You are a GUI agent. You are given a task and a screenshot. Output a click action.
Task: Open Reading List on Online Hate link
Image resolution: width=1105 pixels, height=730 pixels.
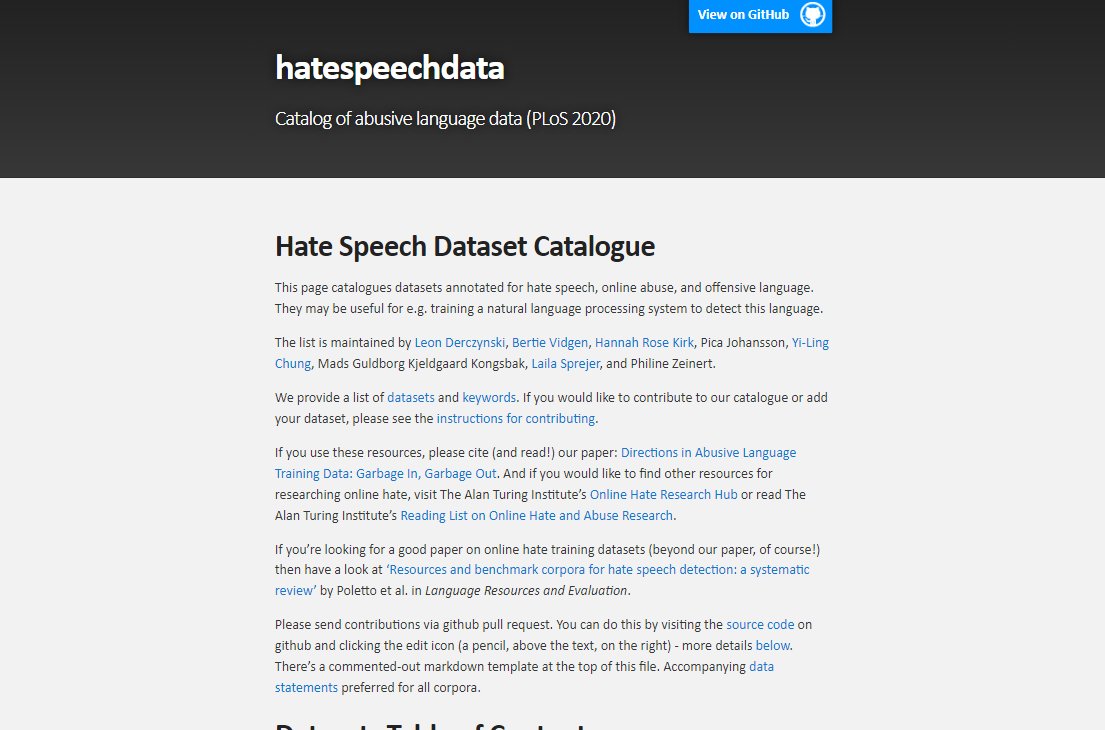pyautogui.click(x=536, y=515)
